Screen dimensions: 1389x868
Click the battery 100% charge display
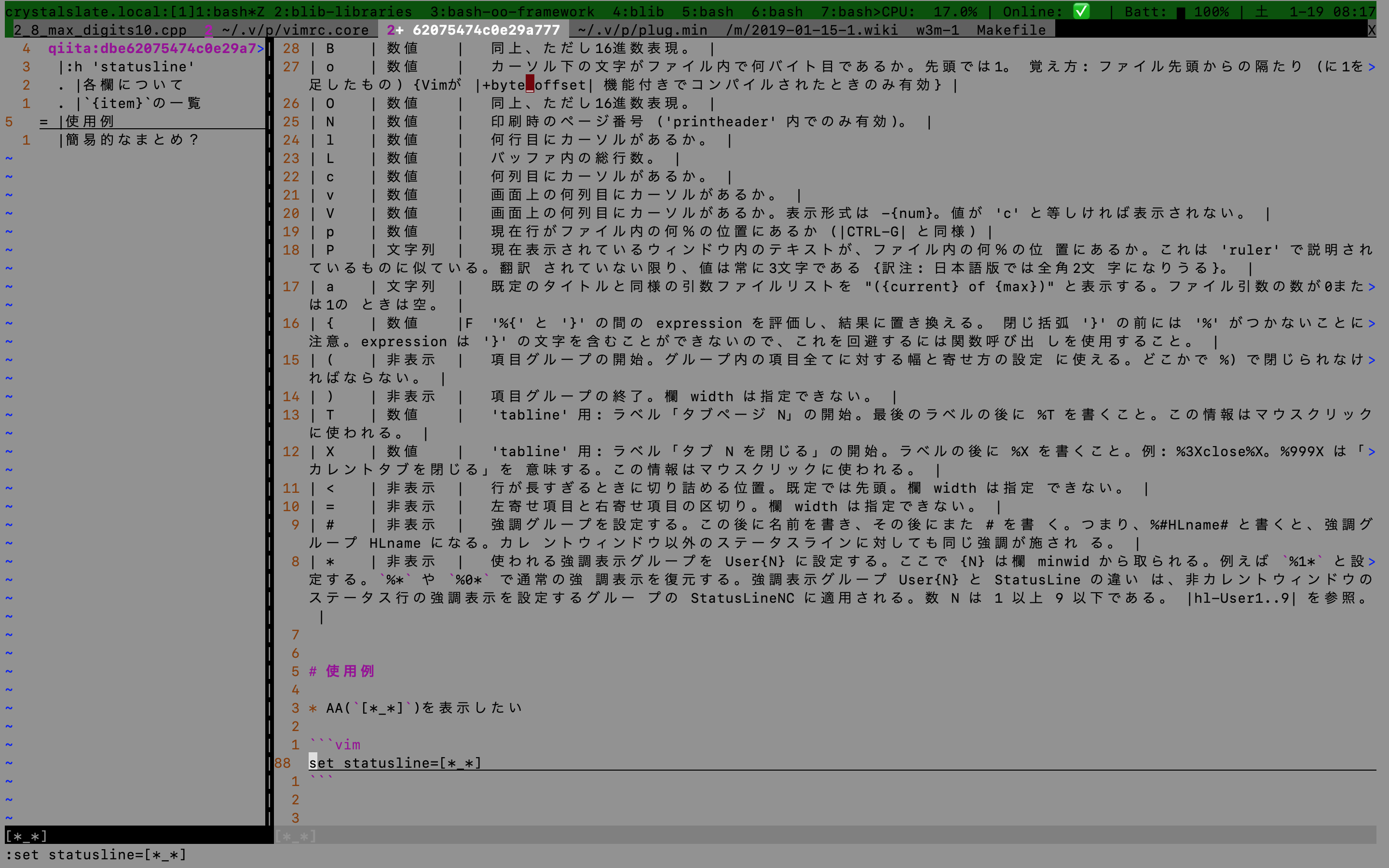[x=1213, y=11]
